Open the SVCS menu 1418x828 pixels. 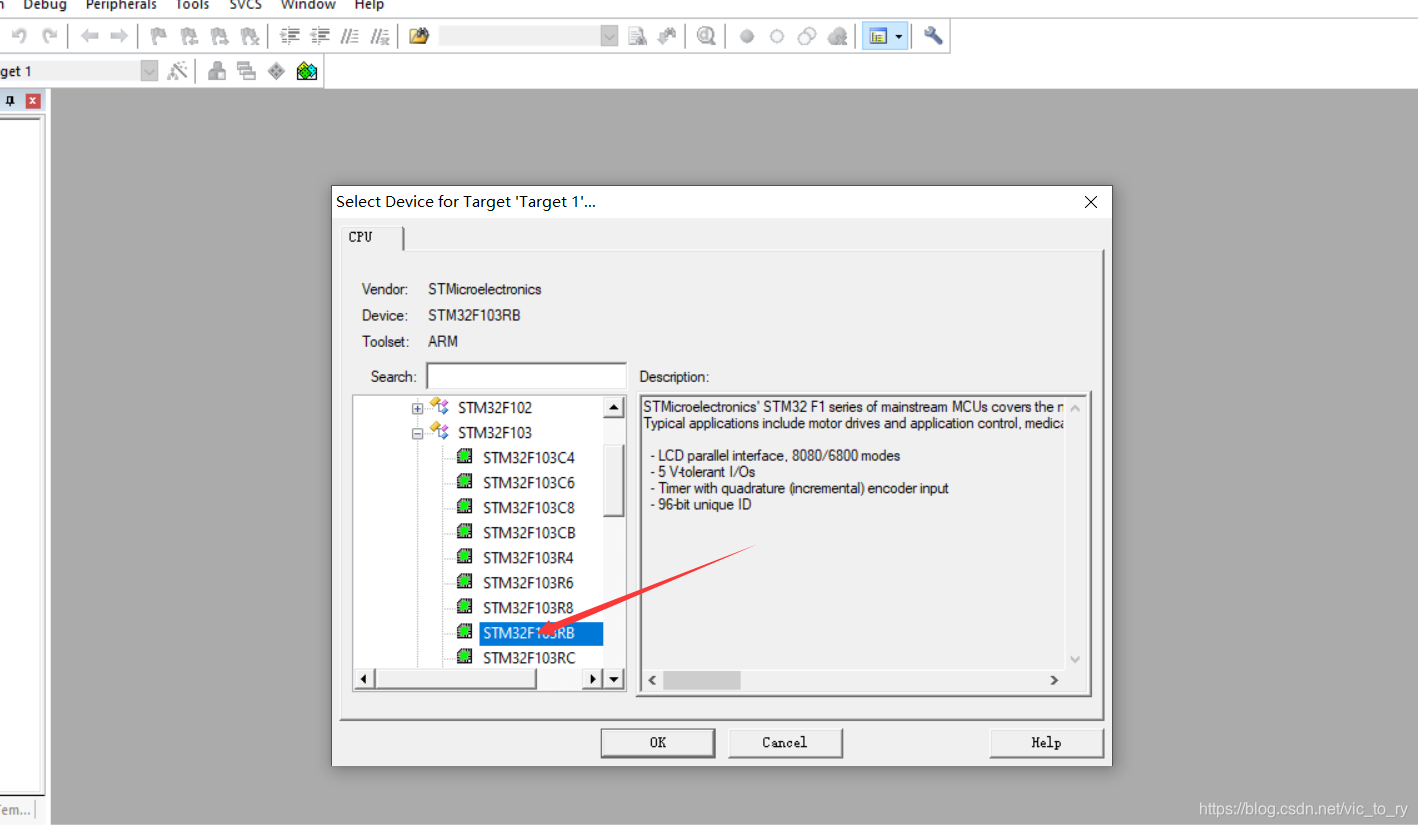[x=245, y=5]
